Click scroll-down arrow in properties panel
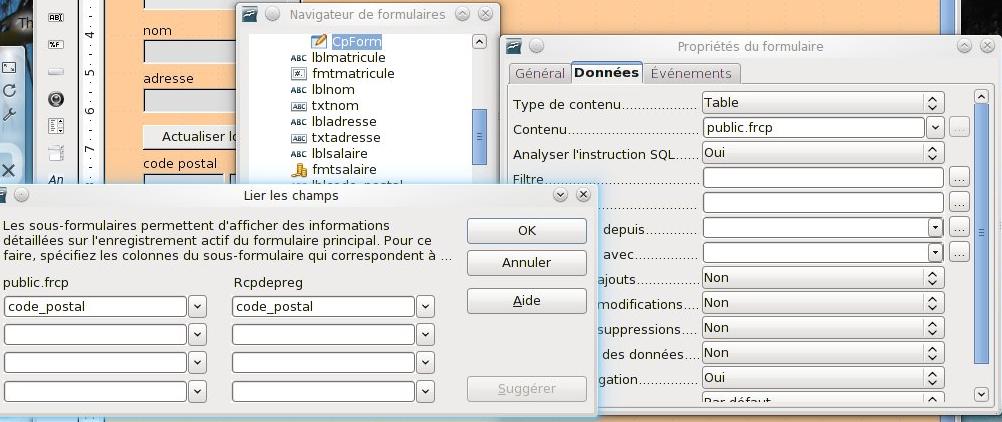 click(981, 394)
